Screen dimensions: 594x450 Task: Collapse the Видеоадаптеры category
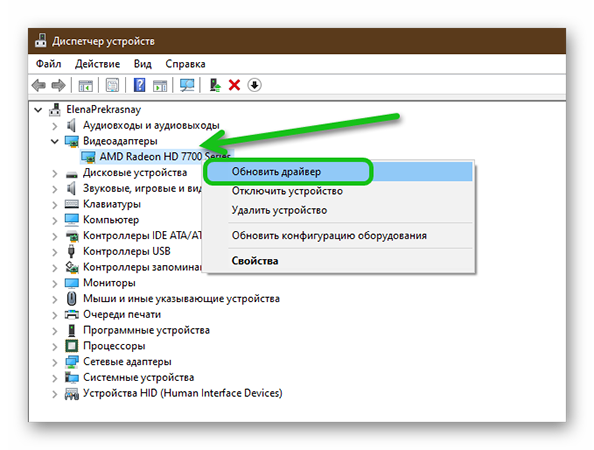[55, 141]
